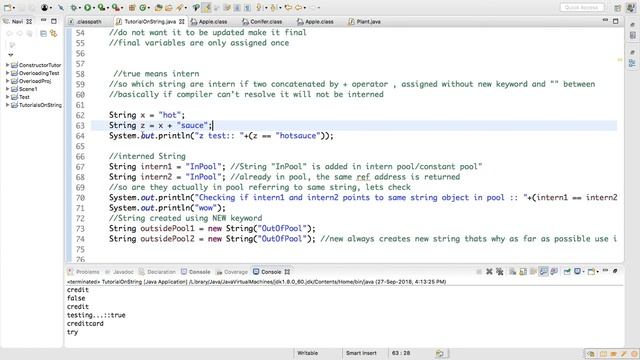Image resolution: width=640 pixels, height=360 pixels.
Task: Click line 62 String x hot code
Action: click(x=147, y=115)
